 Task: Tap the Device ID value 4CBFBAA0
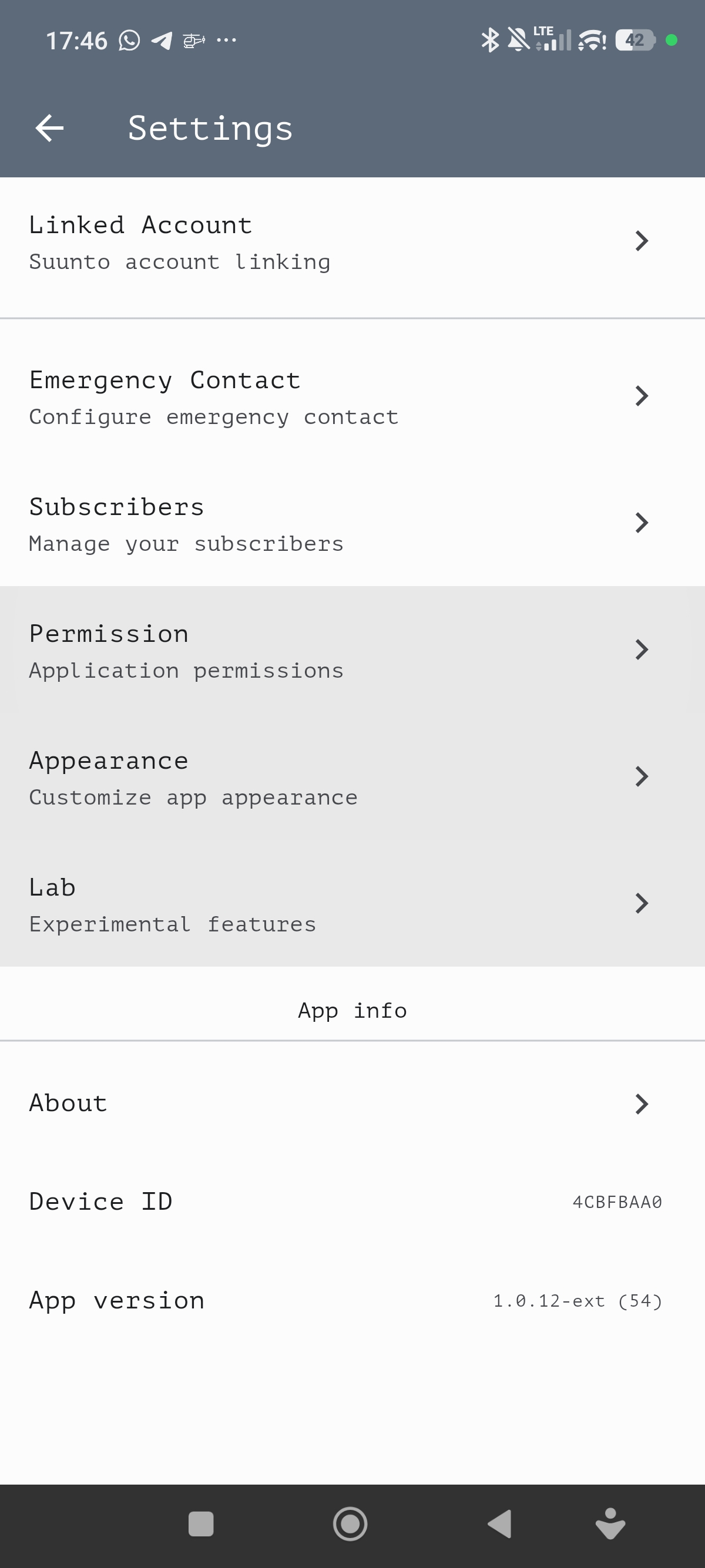coord(617,1202)
